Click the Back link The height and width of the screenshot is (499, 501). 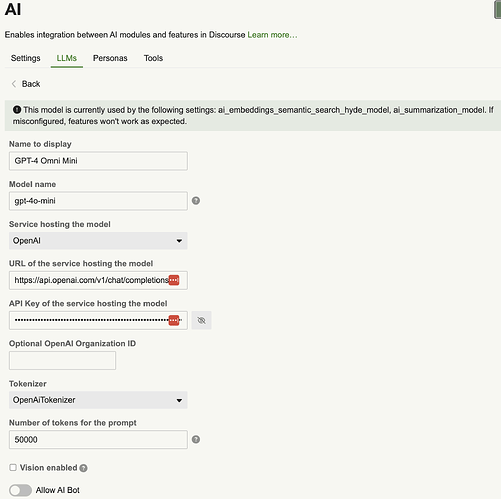pyautogui.click(x=26, y=84)
